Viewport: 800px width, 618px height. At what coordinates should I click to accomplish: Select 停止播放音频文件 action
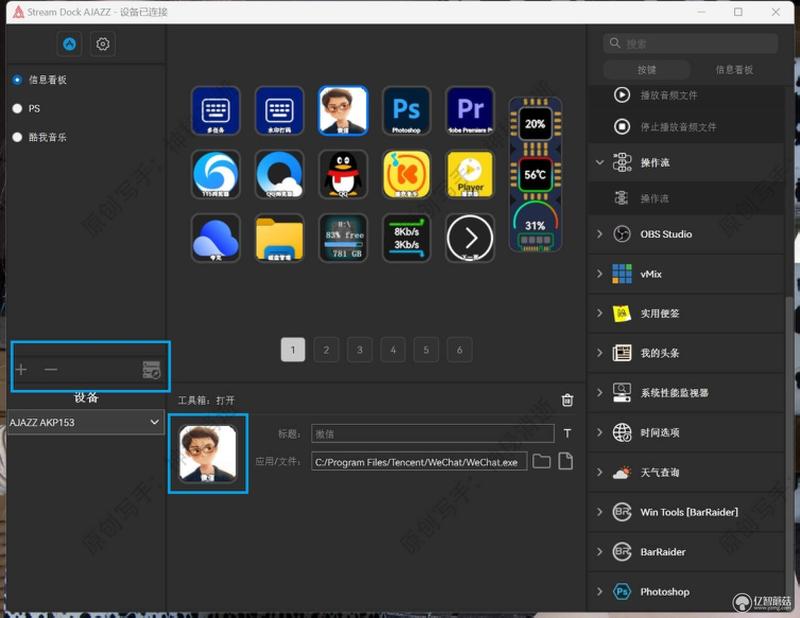pos(686,126)
